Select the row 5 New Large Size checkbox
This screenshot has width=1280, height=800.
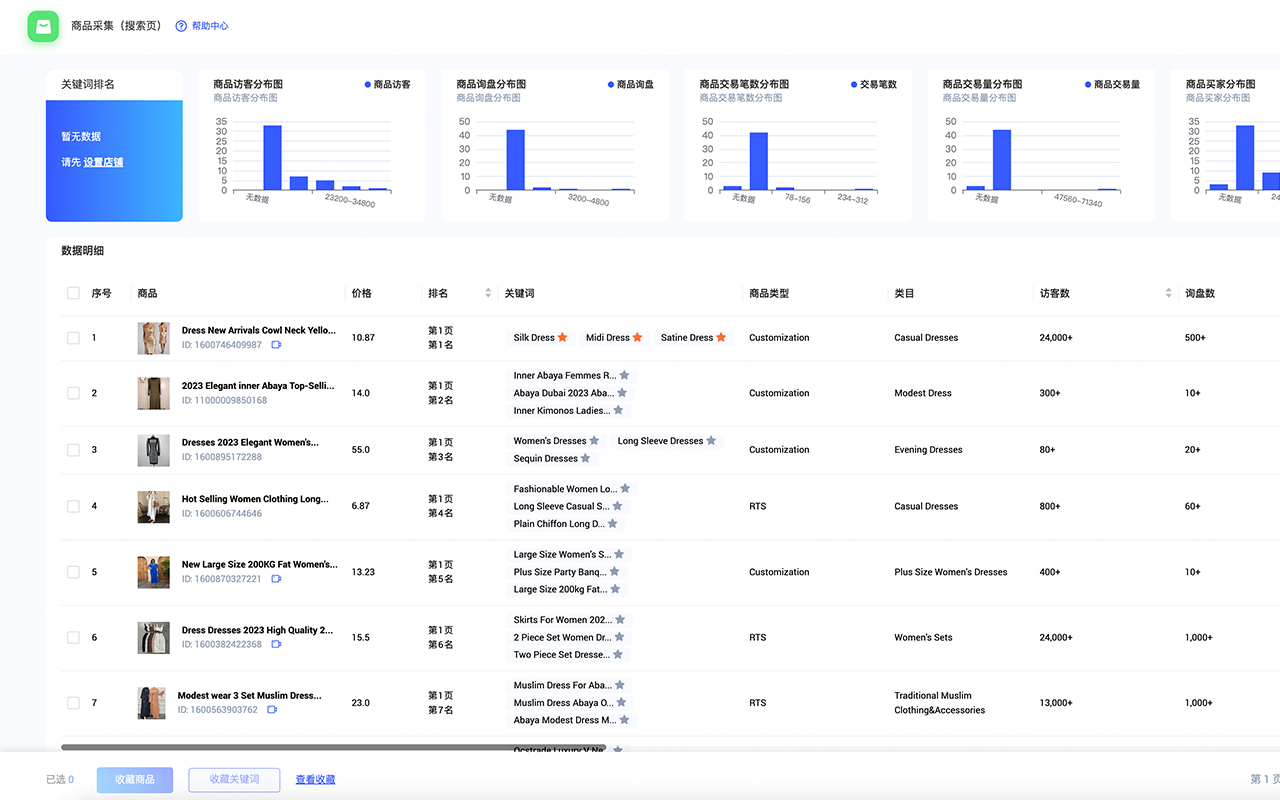[x=73, y=572]
